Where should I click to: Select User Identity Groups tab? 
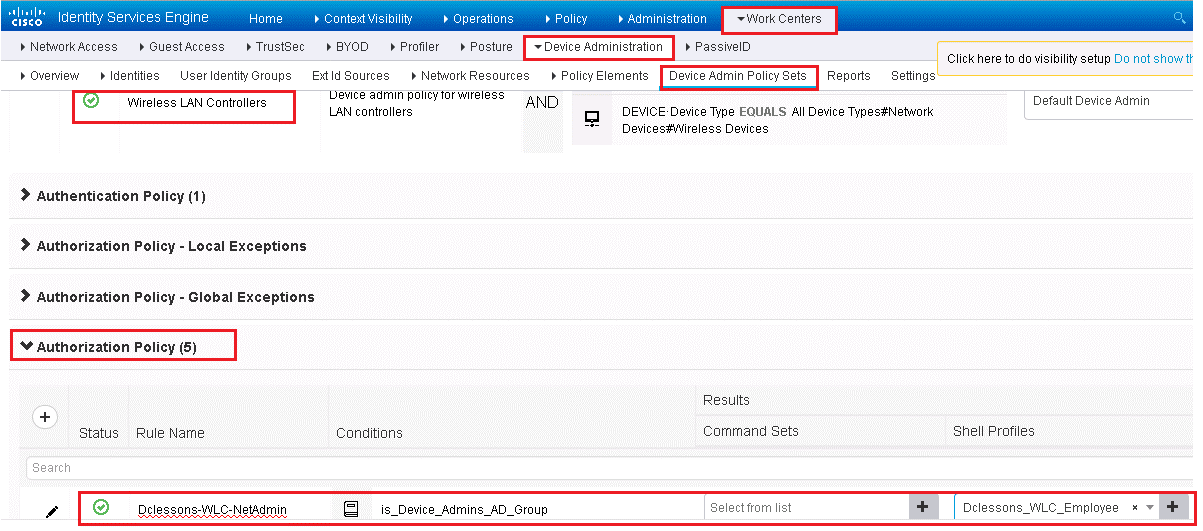pos(236,76)
